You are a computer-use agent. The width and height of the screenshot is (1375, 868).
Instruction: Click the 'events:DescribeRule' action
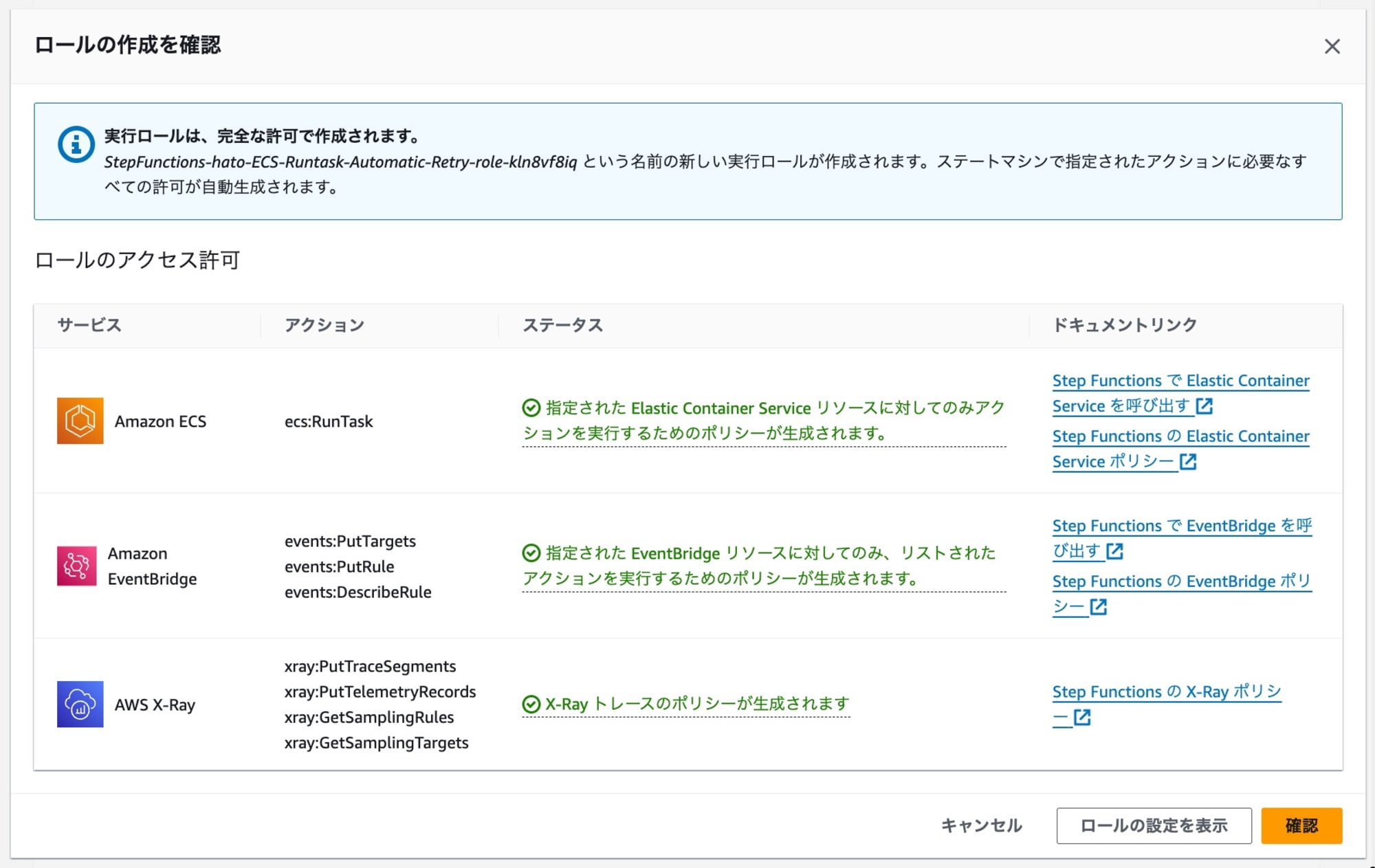click(358, 592)
